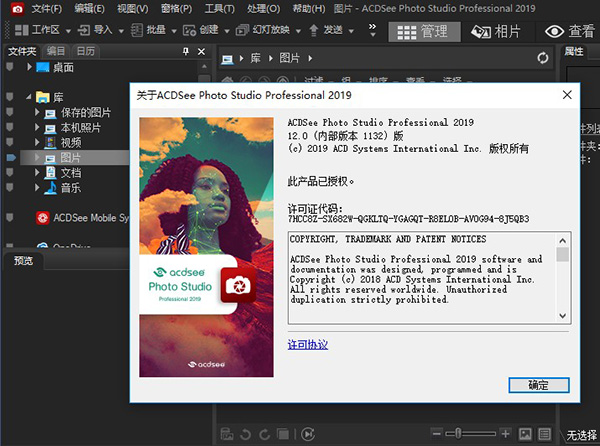Image resolution: width=600 pixels, height=446 pixels.
Task: Open the 编辑(E) menu
Action: (x=89, y=8)
